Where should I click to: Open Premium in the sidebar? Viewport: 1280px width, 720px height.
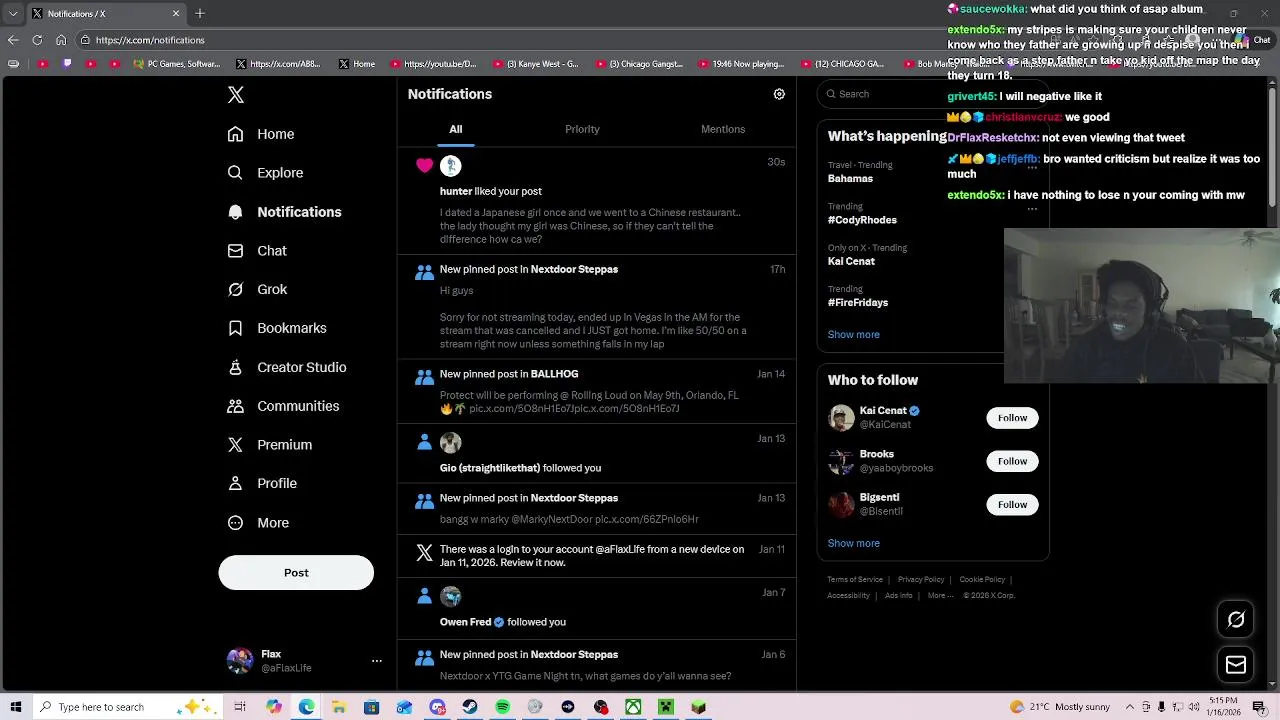(270, 445)
